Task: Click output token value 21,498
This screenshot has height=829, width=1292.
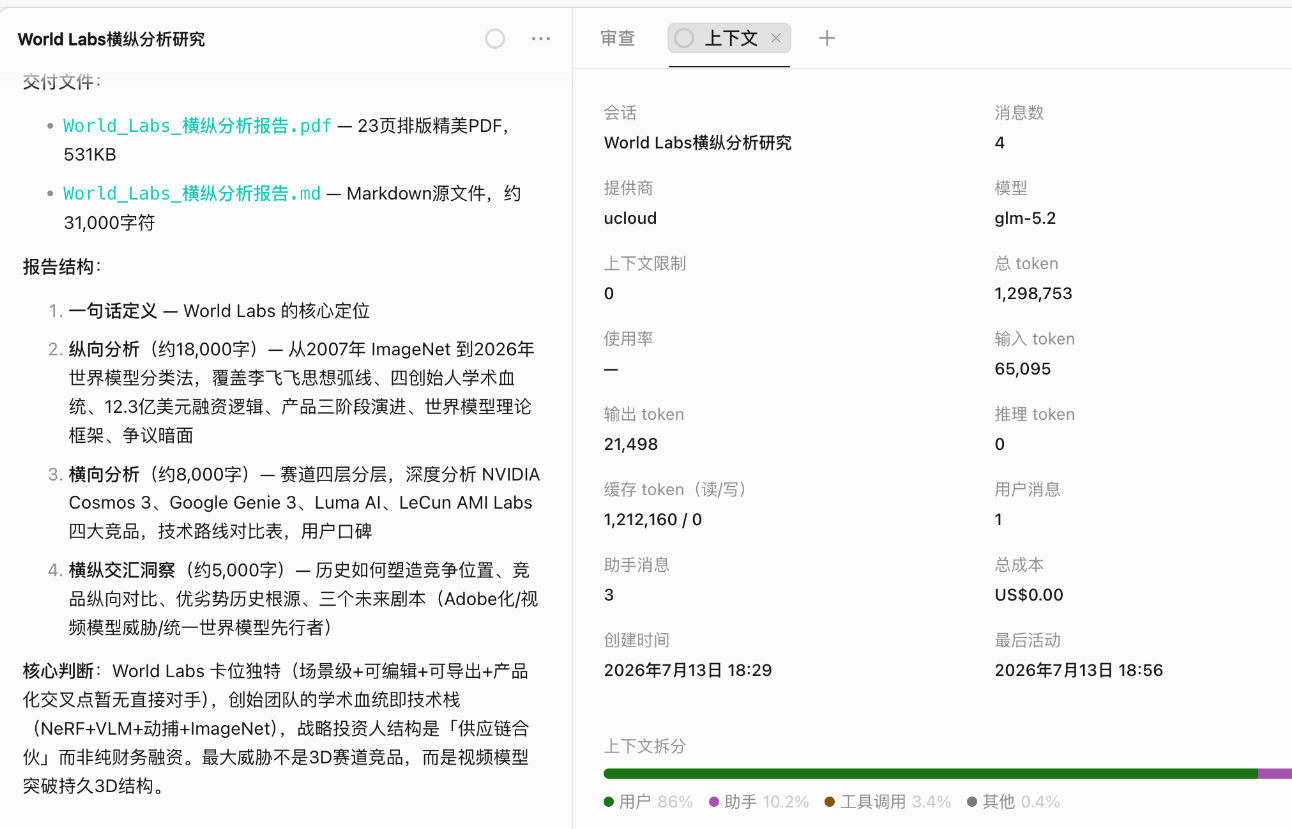Action: point(631,444)
